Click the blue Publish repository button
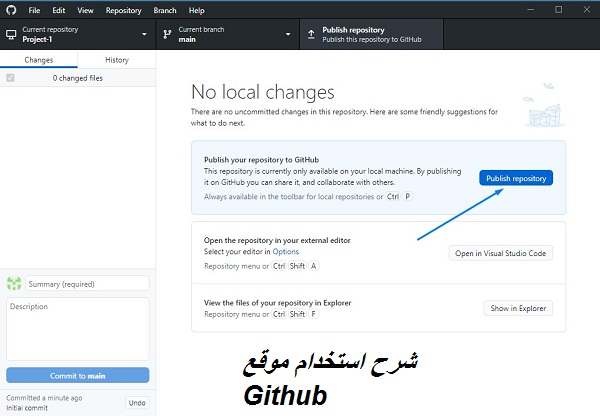Viewport: 600px width, 416px height. tap(516, 178)
